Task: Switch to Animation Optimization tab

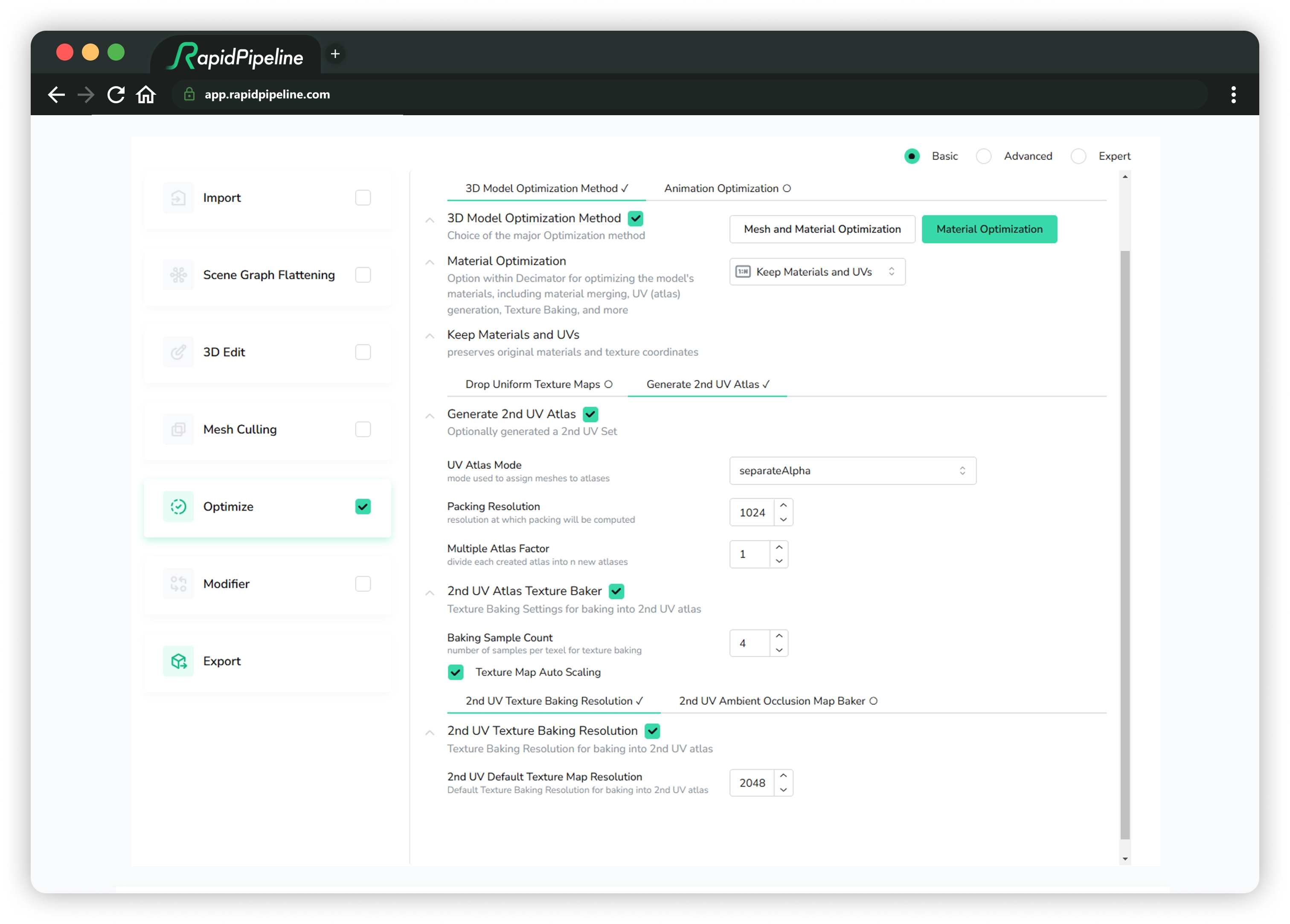Action: point(727,188)
